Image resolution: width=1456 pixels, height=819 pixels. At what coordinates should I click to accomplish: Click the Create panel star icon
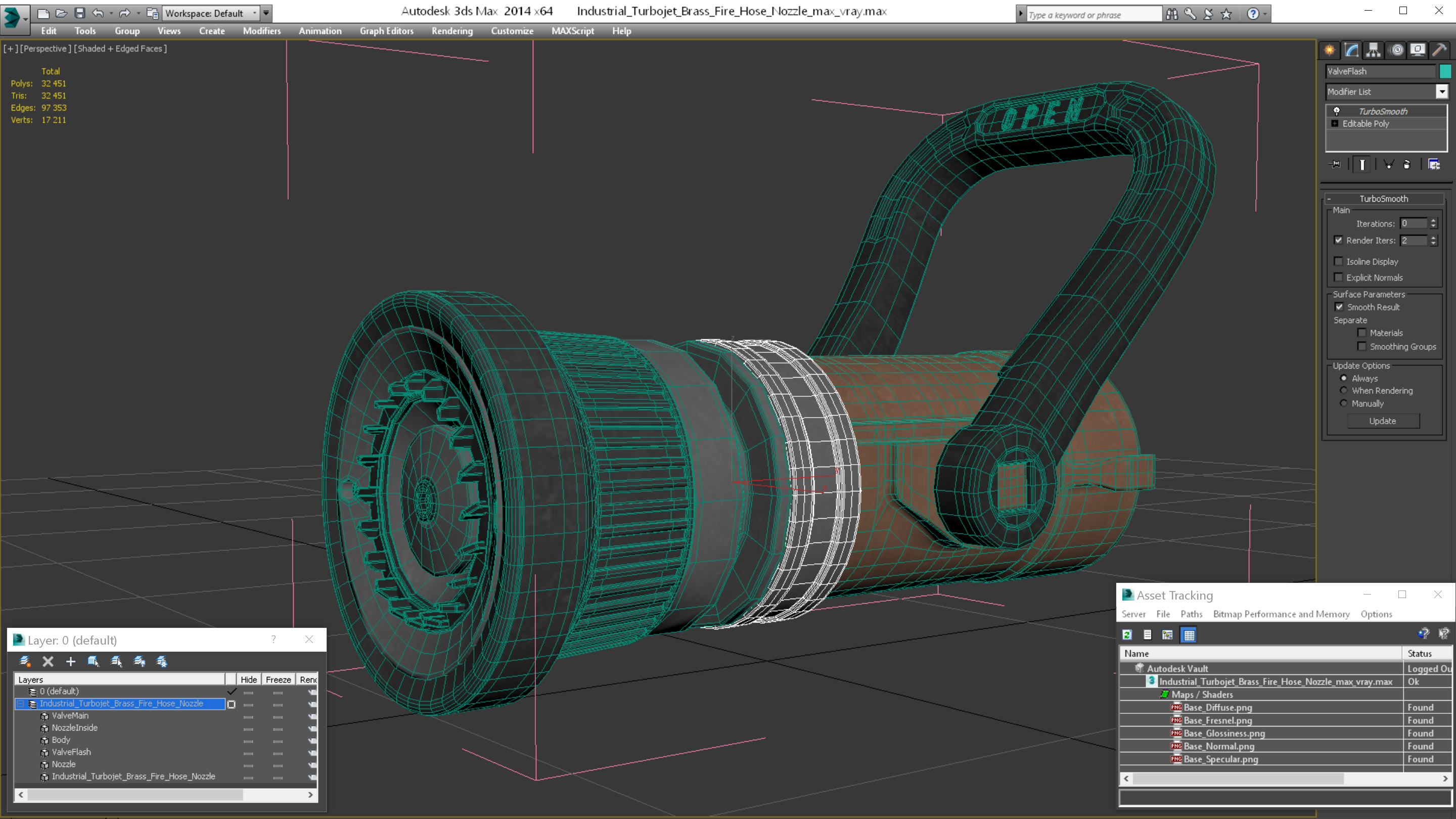[1330, 51]
